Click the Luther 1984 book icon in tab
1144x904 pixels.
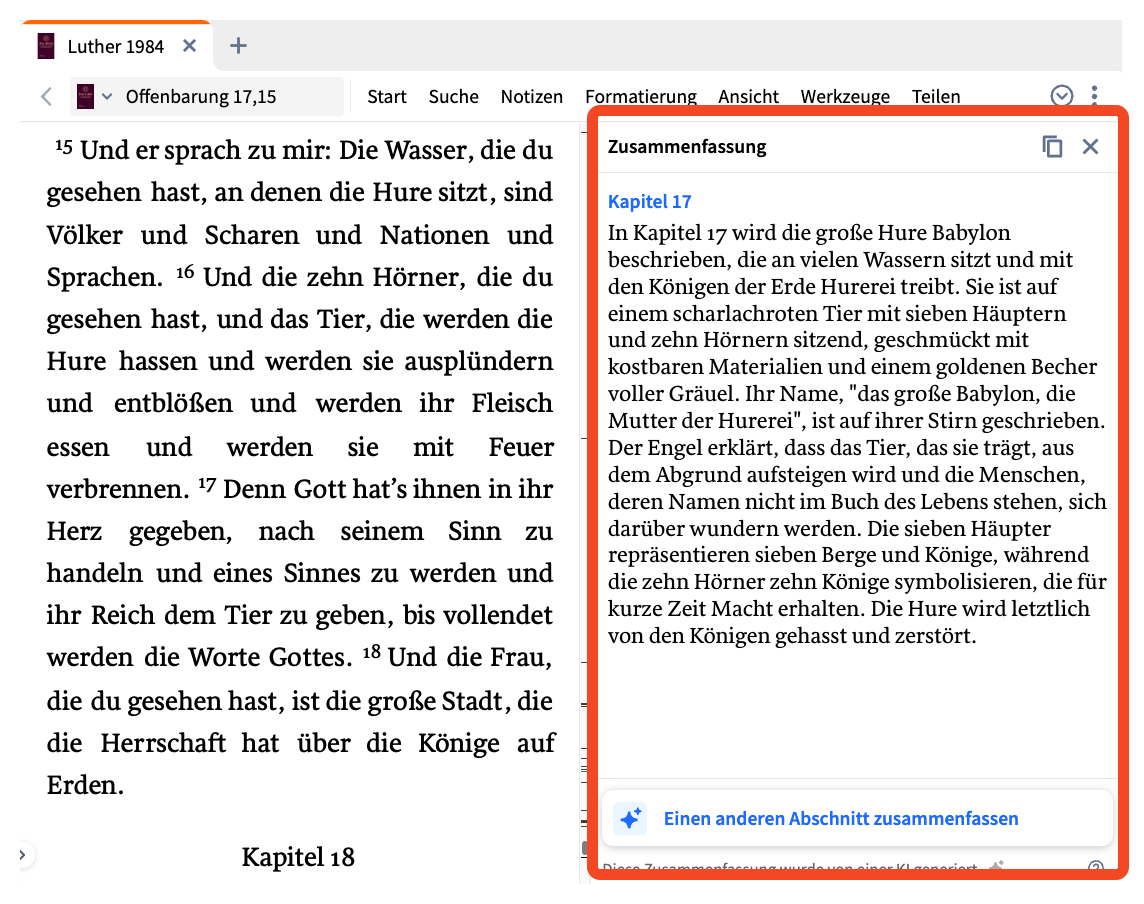pyautogui.click(x=46, y=46)
